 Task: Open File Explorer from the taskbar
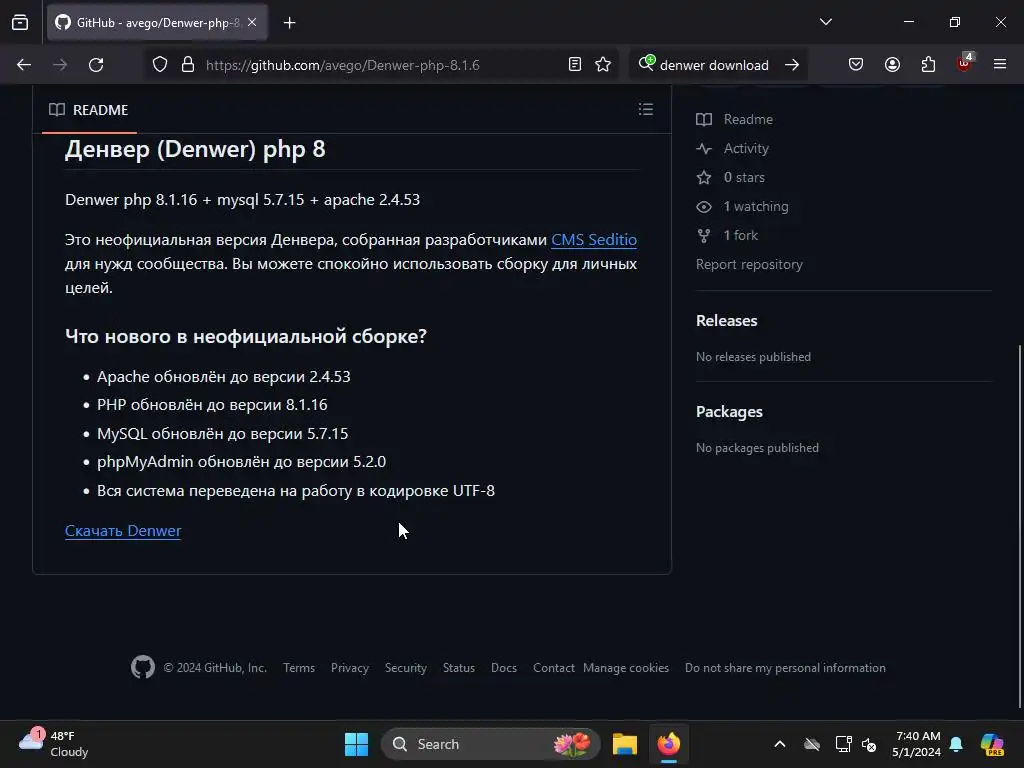tap(624, 744)
